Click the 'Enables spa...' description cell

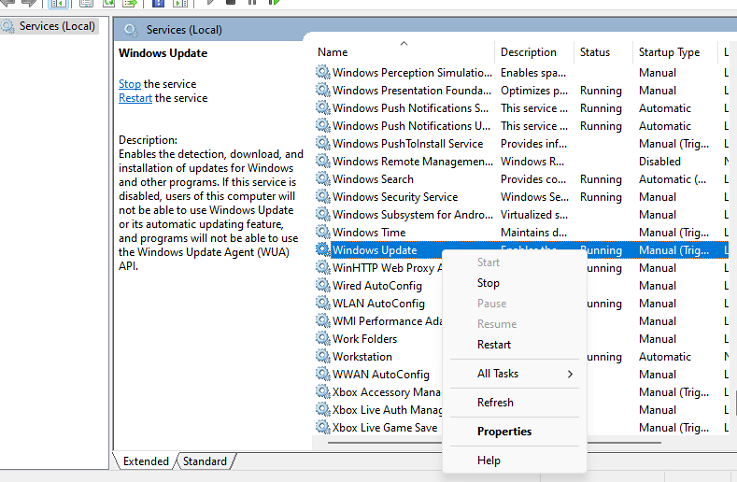[x=533, y=73]
